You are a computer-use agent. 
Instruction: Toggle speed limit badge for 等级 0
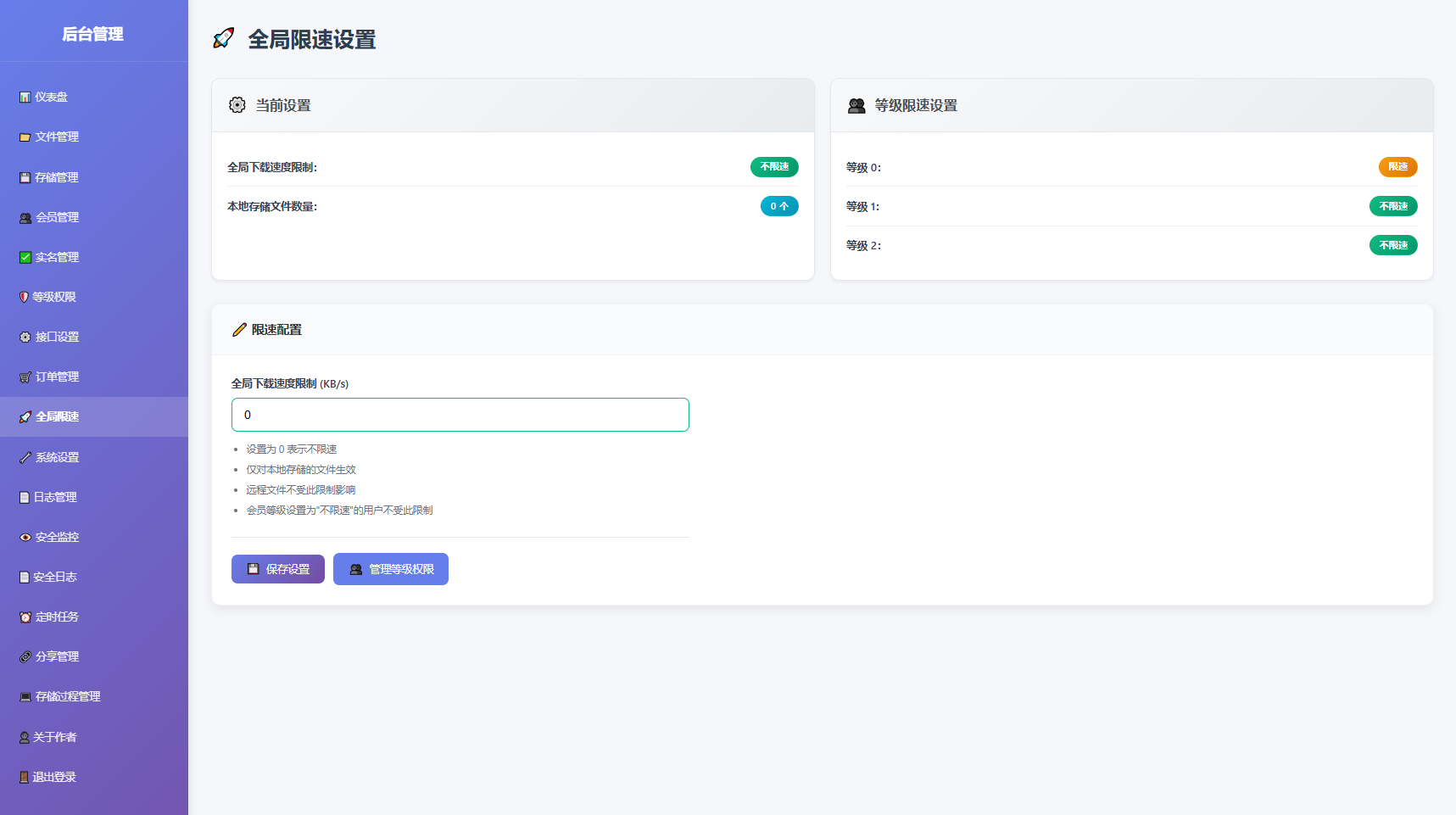1397,167
